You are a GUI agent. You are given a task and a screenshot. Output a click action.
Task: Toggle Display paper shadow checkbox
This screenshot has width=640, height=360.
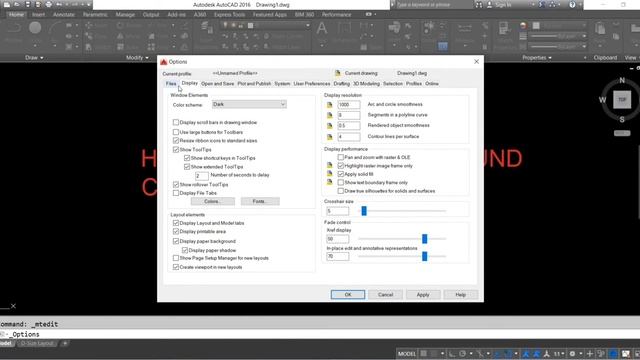click(x=185, y=250)
